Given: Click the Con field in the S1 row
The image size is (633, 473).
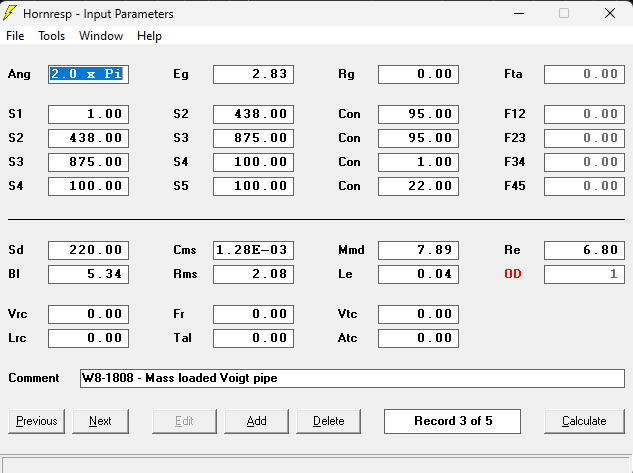Looking at the screenshot, I should (x=419, y=114).
